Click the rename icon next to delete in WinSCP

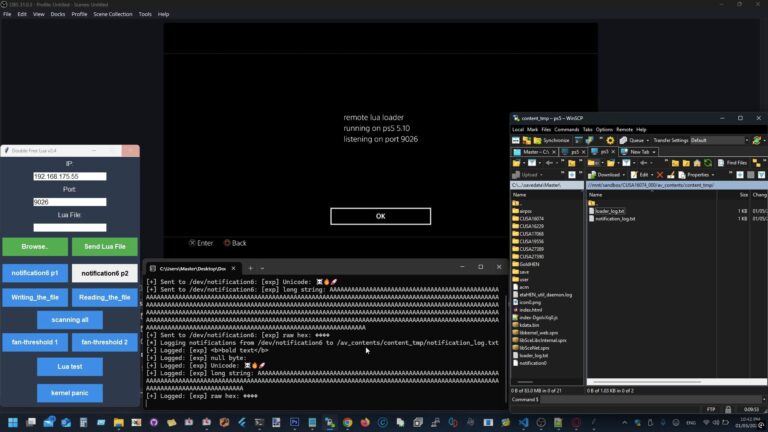tap(671, 175)
